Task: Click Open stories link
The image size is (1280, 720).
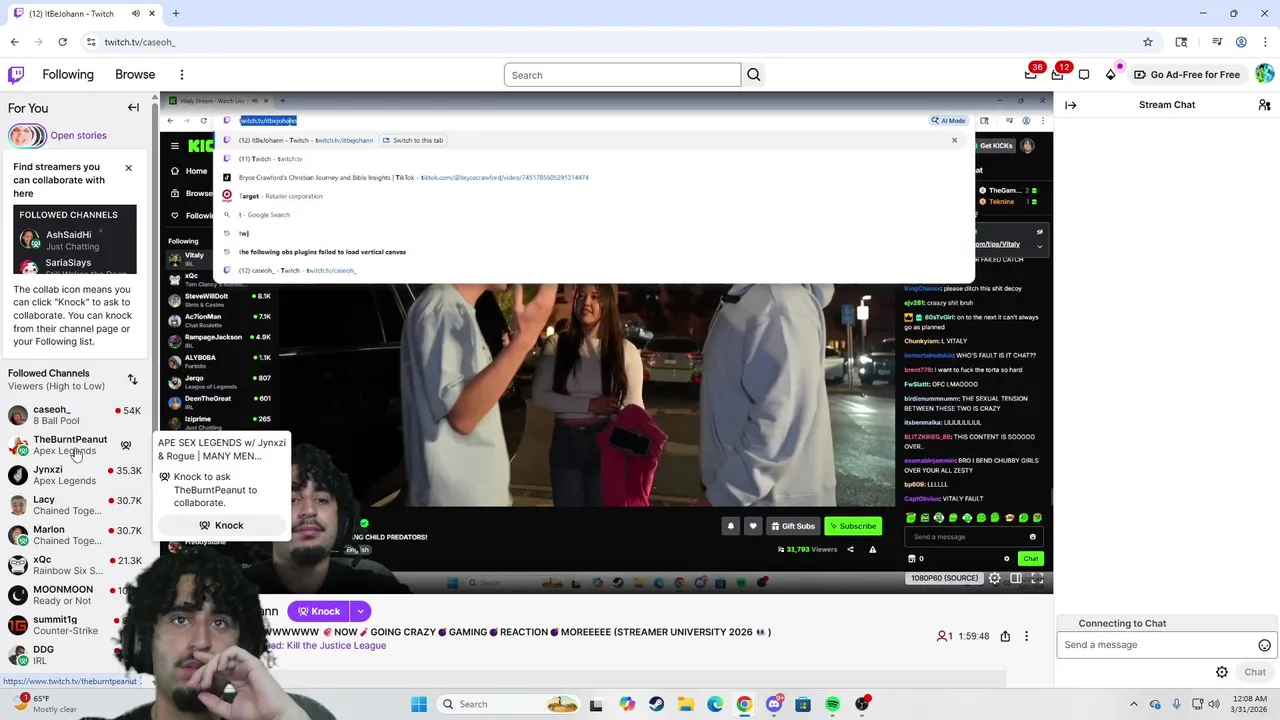Action: pos(78,136)
